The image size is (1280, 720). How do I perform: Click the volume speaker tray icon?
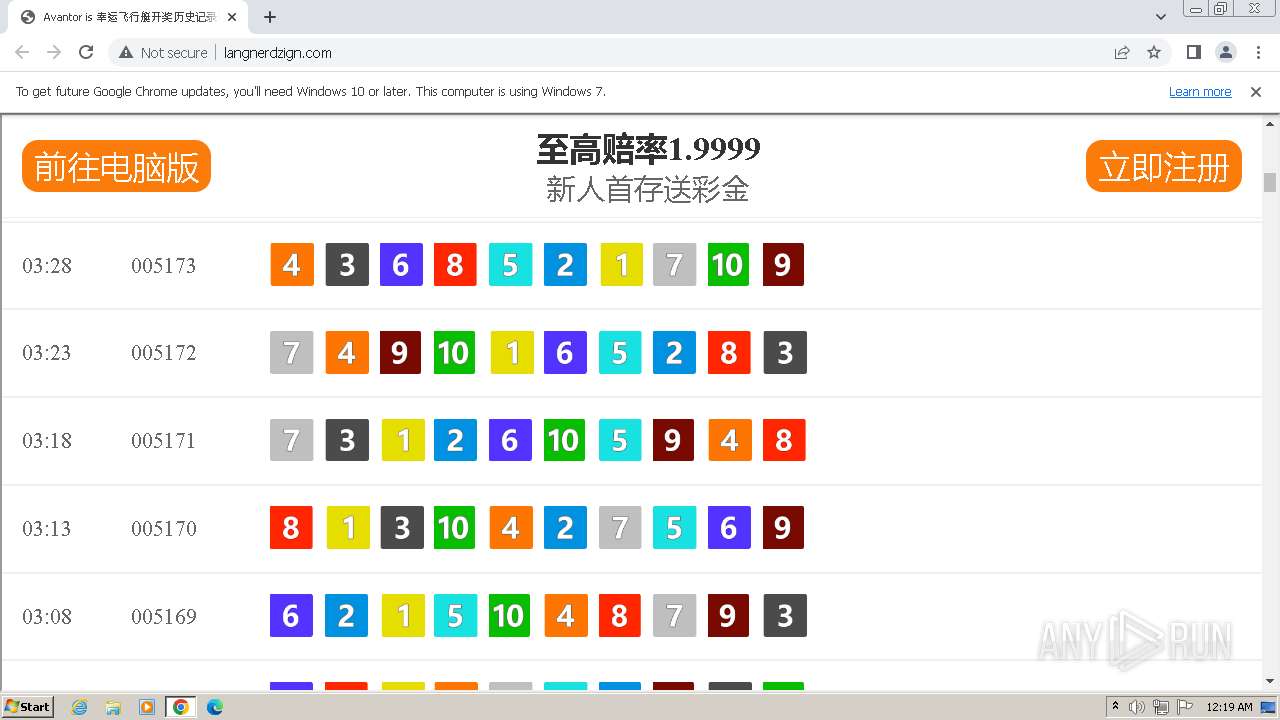click(x=1137, y=707)
